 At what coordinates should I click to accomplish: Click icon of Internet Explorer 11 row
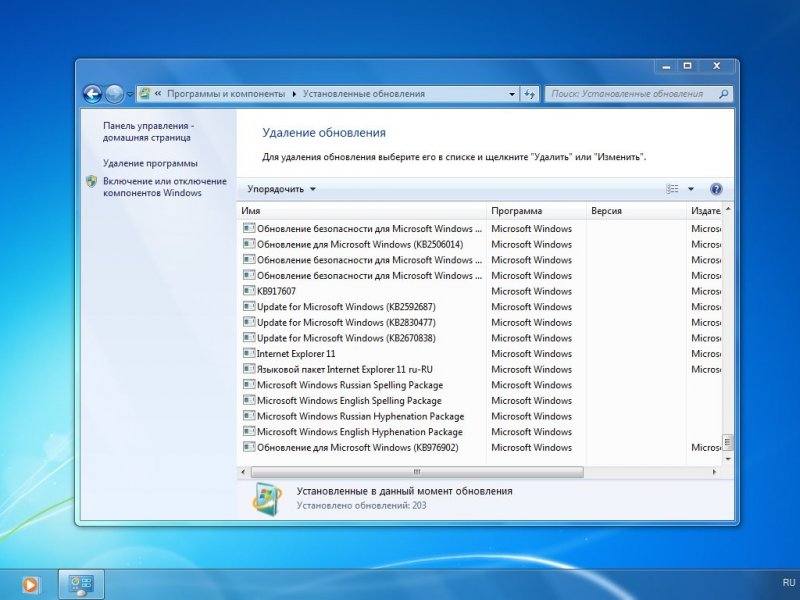click(249, 353)
